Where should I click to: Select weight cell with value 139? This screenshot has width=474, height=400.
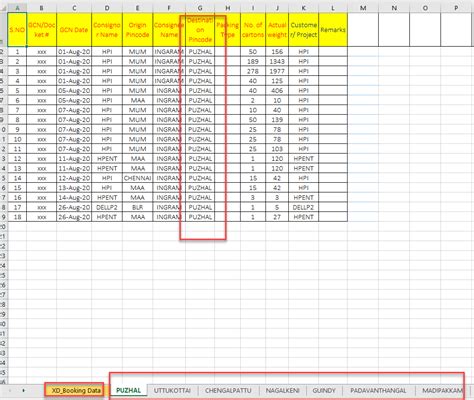[277, 120]
